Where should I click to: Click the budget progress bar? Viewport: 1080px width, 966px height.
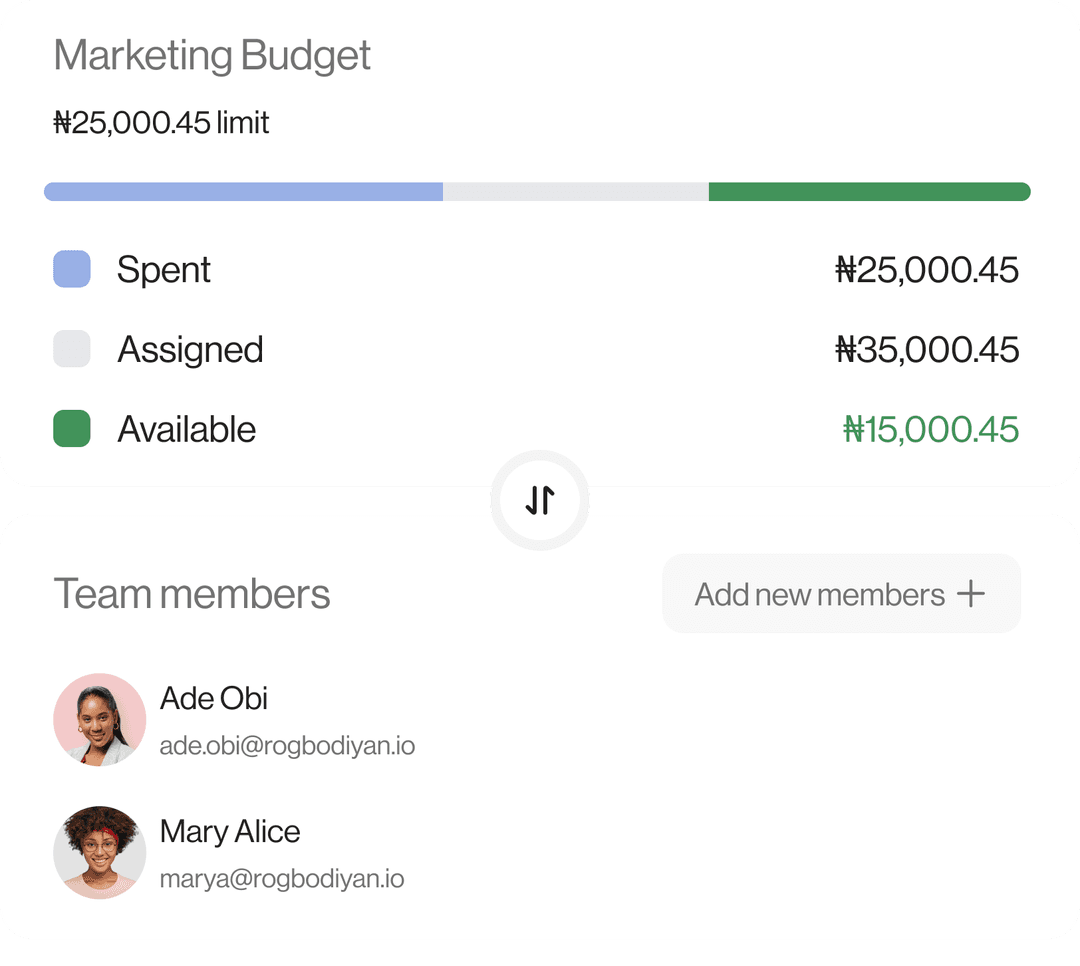pos(540,190)
